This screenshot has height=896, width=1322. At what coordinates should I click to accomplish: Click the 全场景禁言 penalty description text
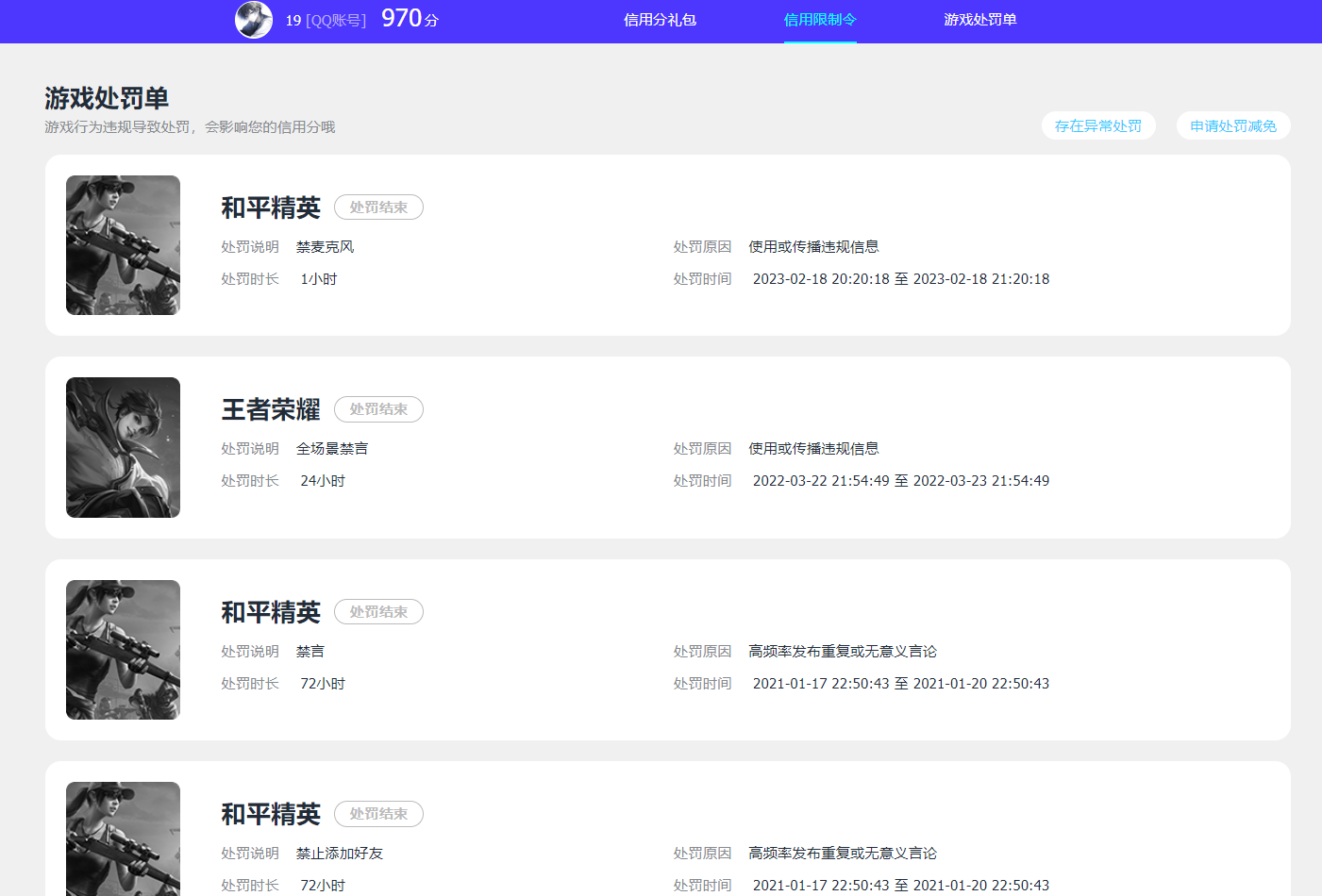pyautogui.click(x=332, y=449)
